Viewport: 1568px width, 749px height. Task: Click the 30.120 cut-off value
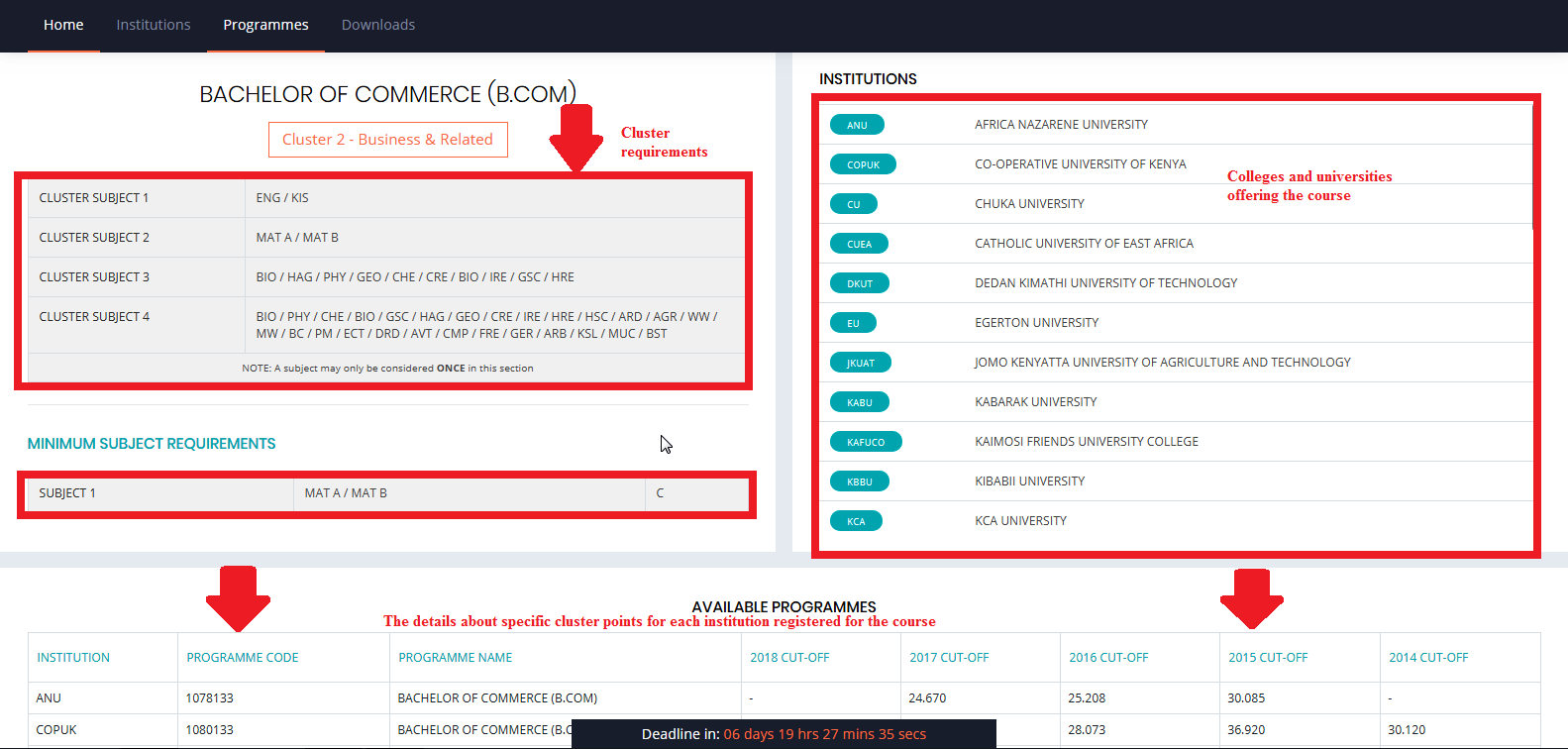[1407, 730]
